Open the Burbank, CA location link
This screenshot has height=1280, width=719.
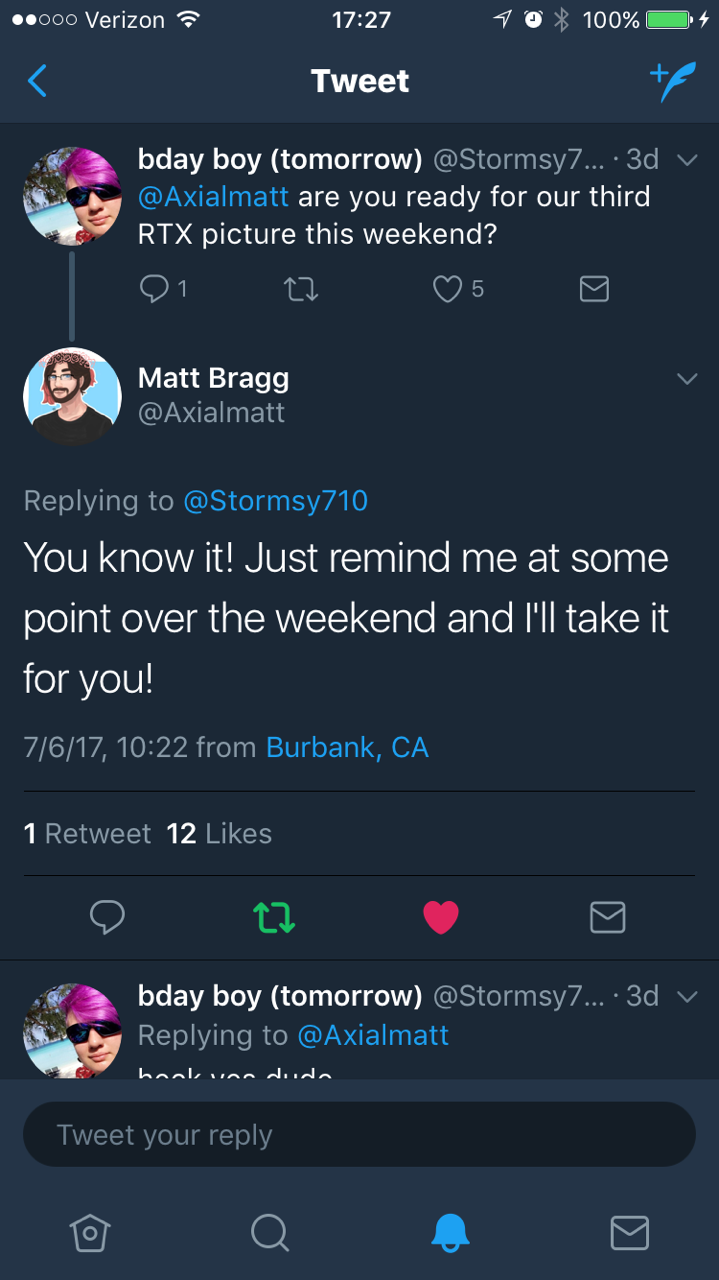click(347, 747)
